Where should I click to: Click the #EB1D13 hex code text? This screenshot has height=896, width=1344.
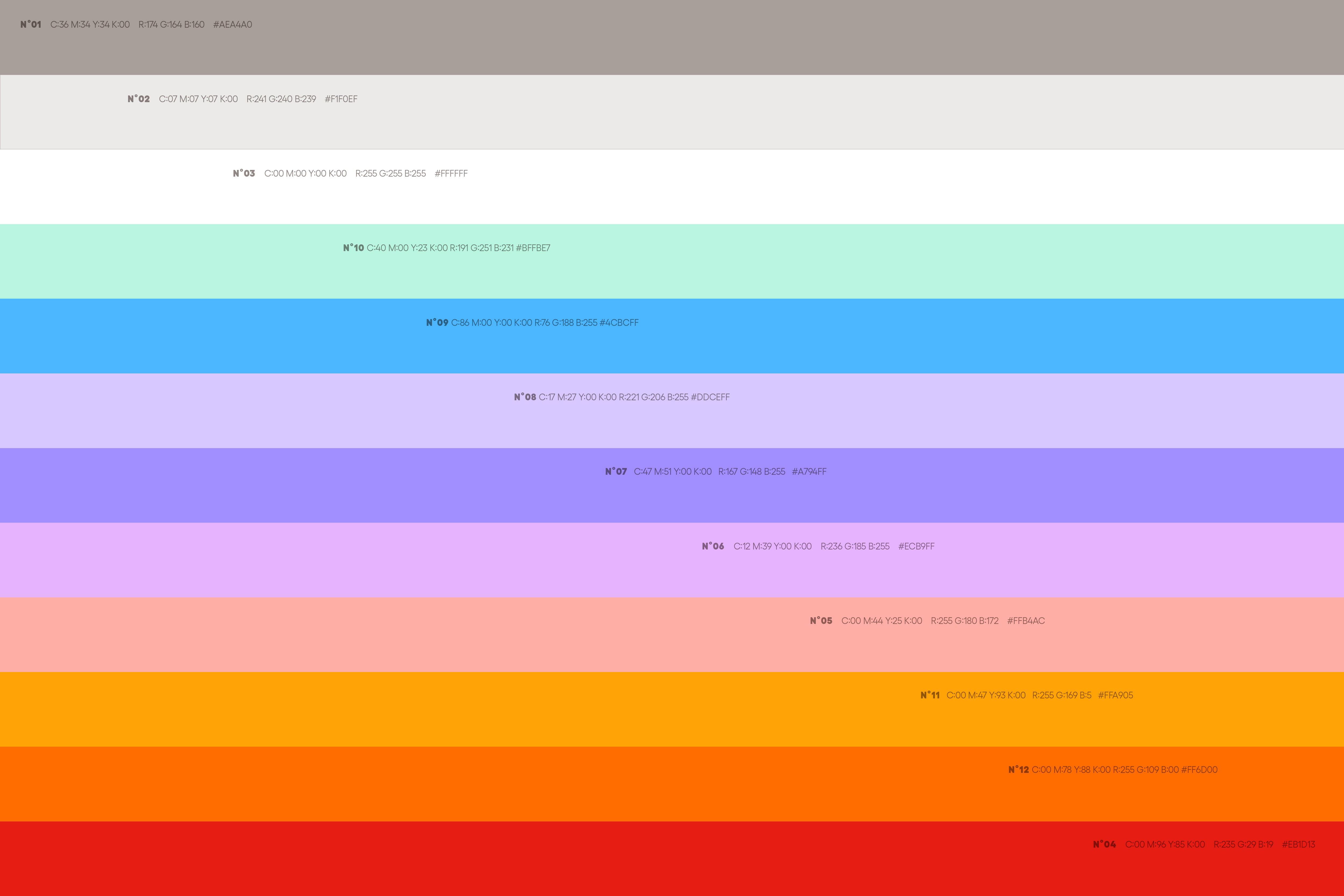tap(1298, 845)
